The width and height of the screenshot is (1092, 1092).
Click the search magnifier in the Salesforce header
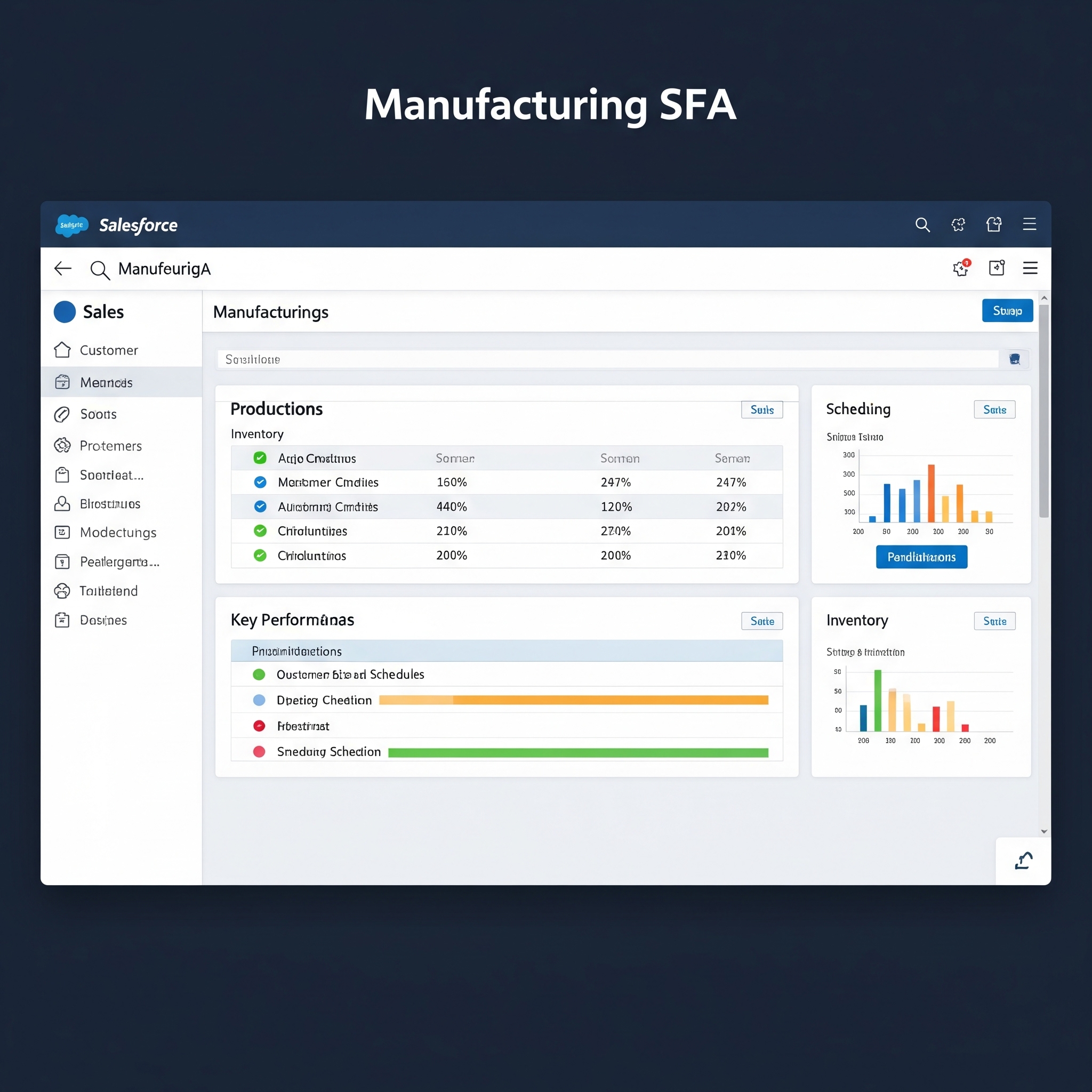coord(922,225)
